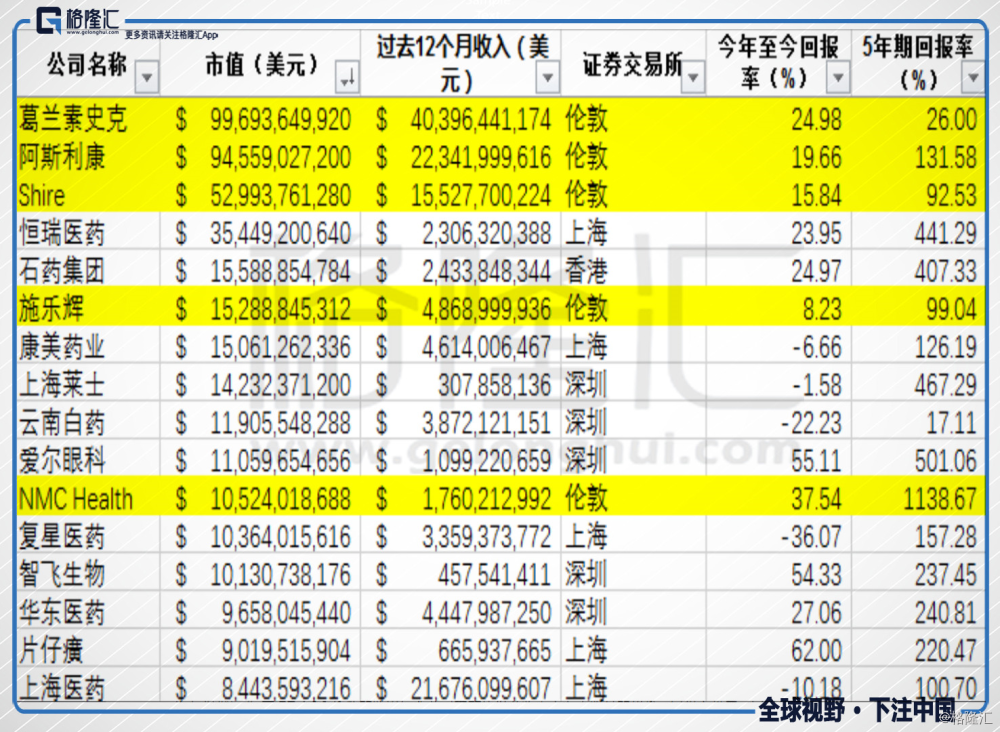Select the YTD return value 24.98

(x=816, y=120)
